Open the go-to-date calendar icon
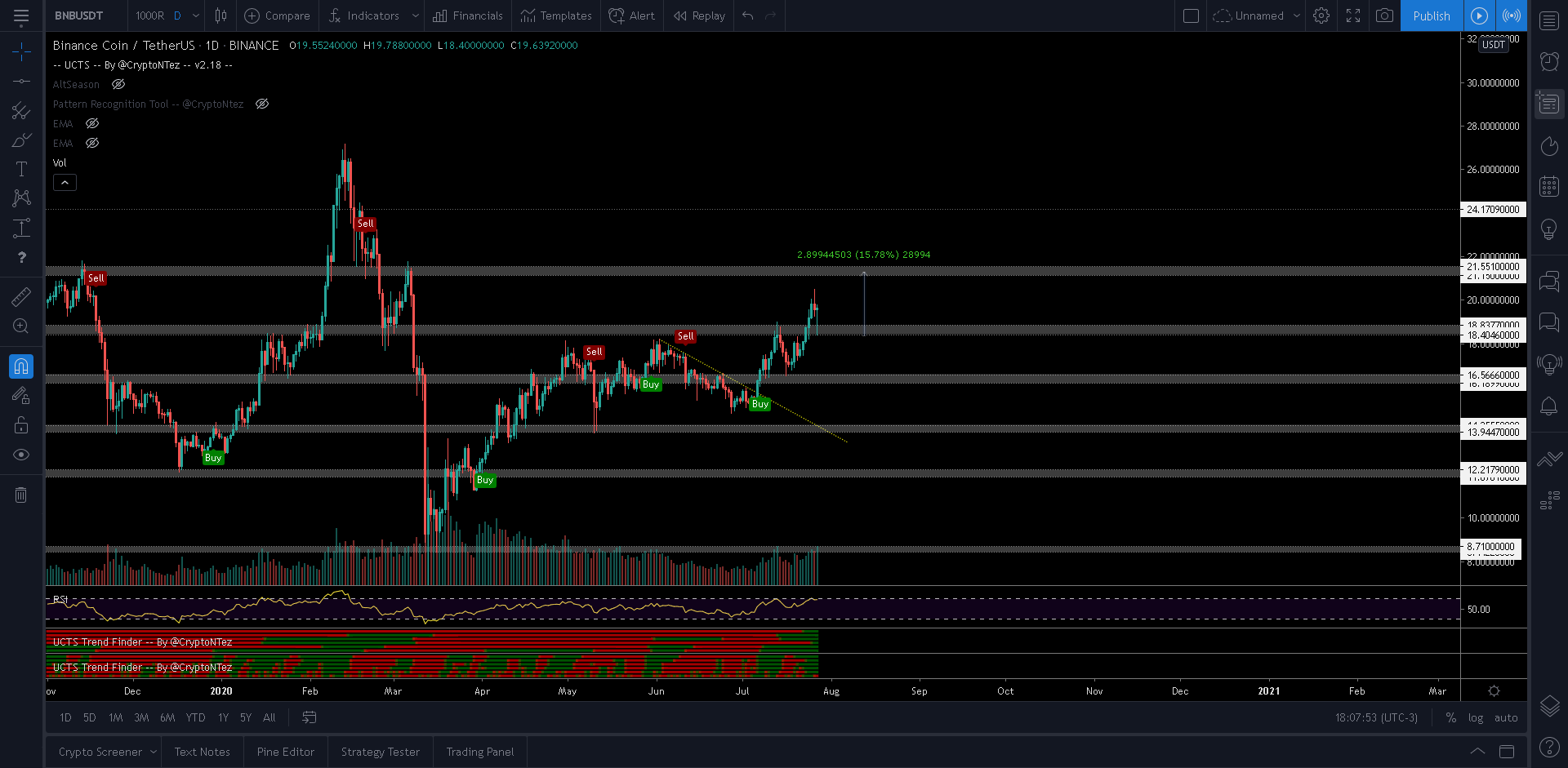 click(x=309, y=717)
